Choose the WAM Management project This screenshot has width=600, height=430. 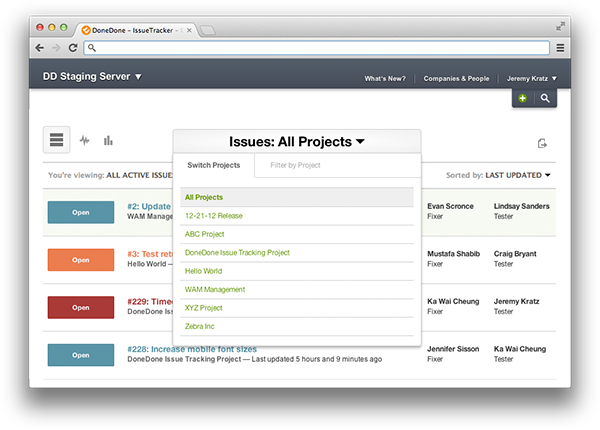pos(297,289)
